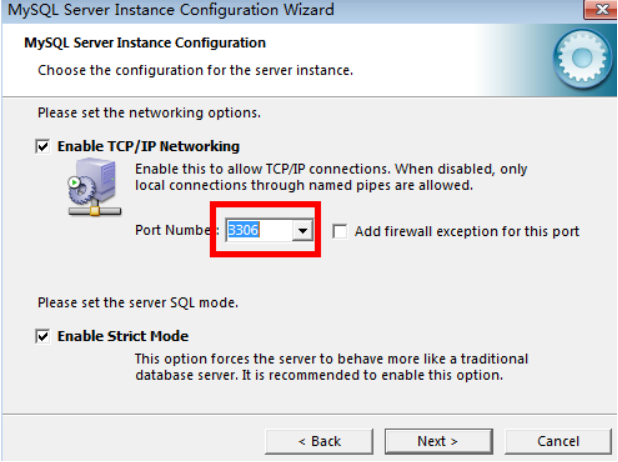Click the MySQL gear logo icon
618x462 pixels.
point(585,59)
